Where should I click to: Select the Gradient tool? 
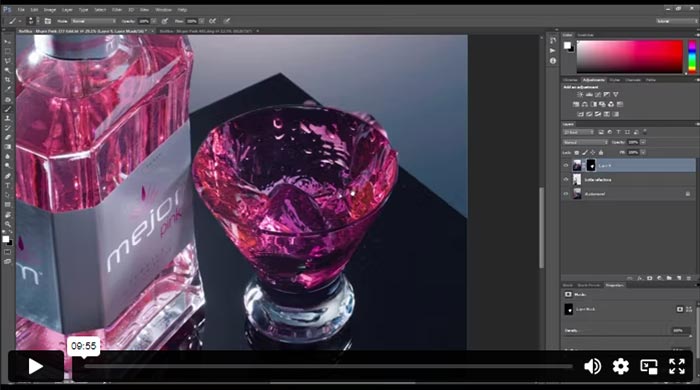pos(8,147)
